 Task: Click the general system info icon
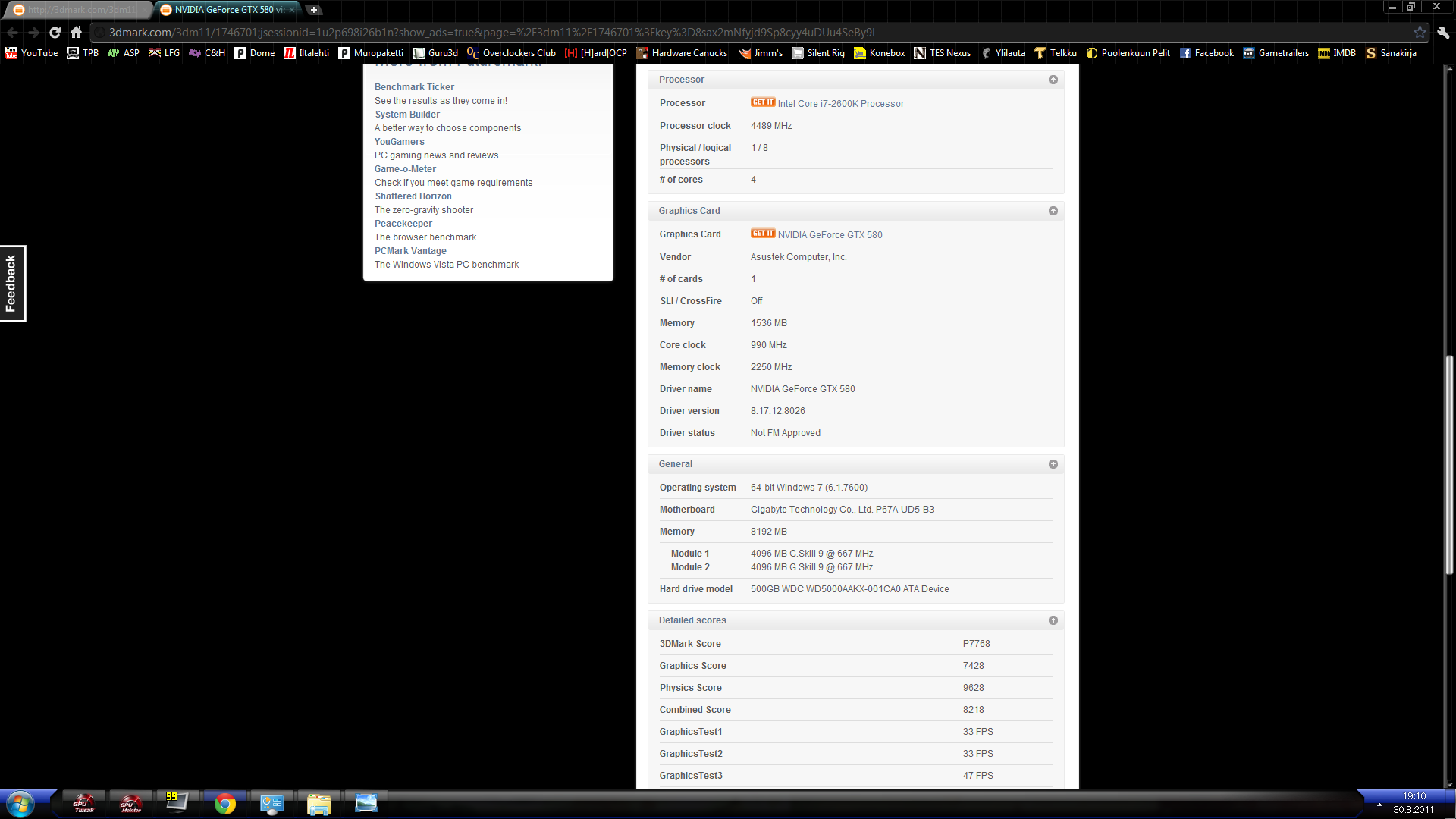pos(1053,464)
